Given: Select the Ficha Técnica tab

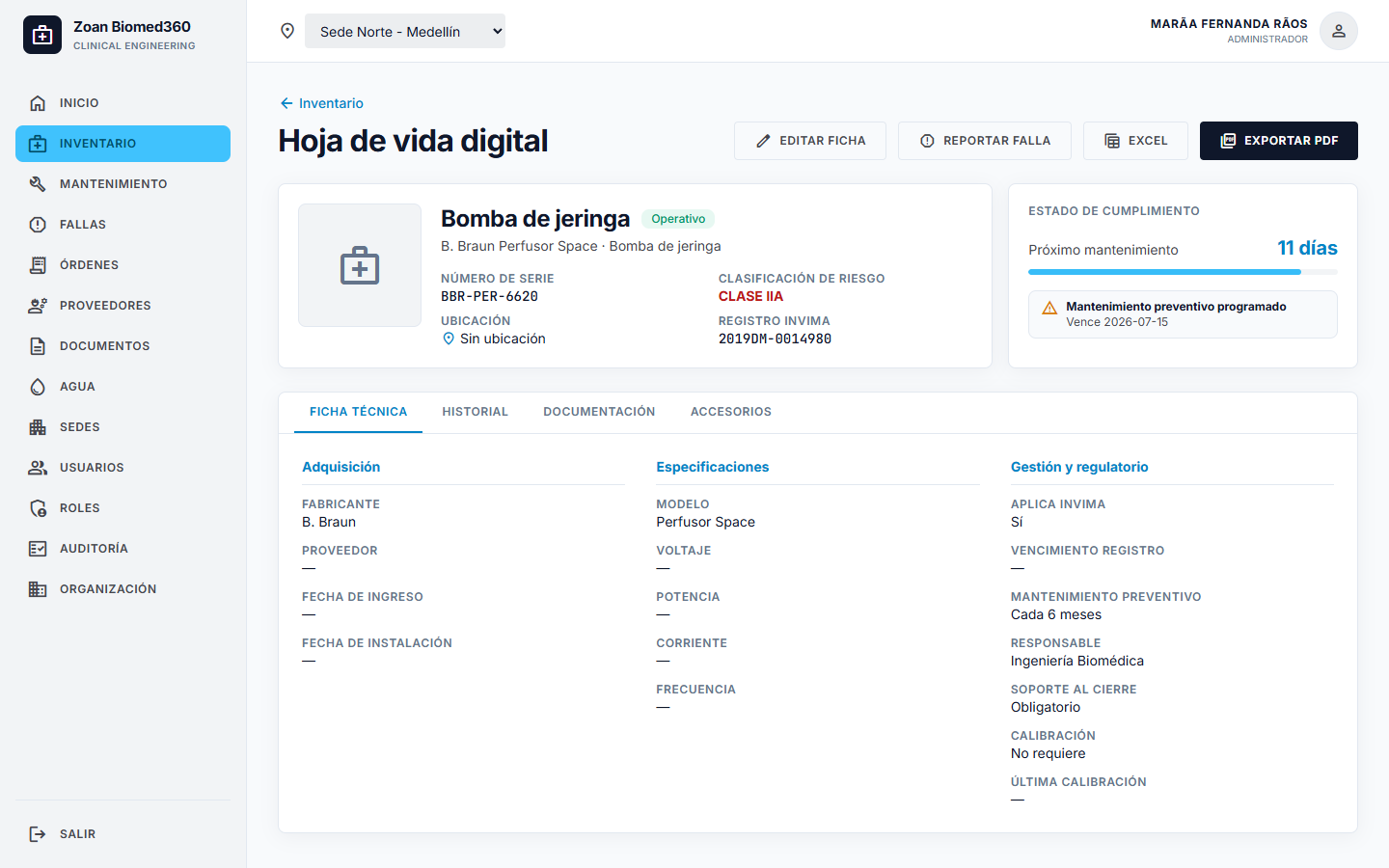Looking at the screenshot, I should tap(358, 412).
